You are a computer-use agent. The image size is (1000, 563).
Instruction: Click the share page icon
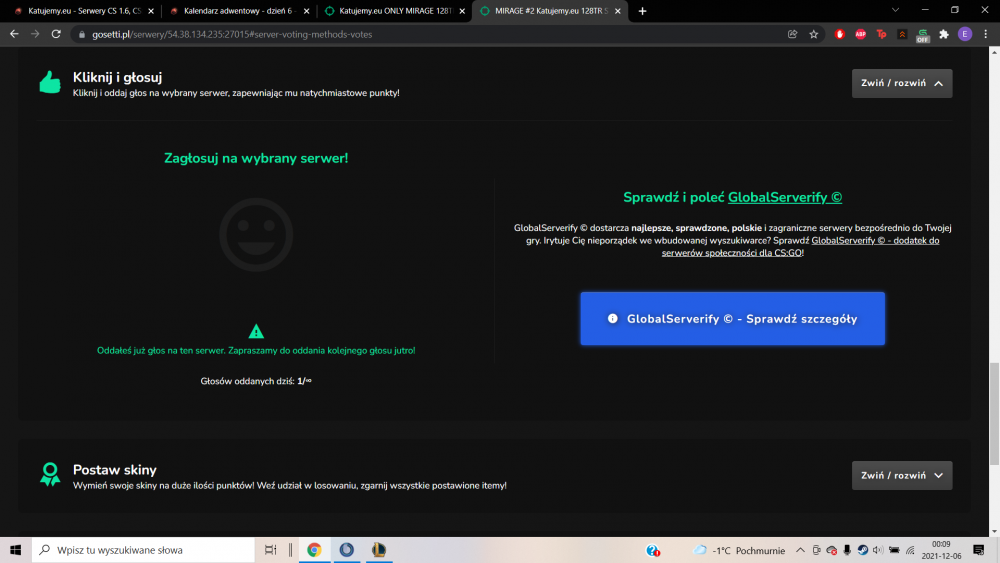tap(793, 34)
